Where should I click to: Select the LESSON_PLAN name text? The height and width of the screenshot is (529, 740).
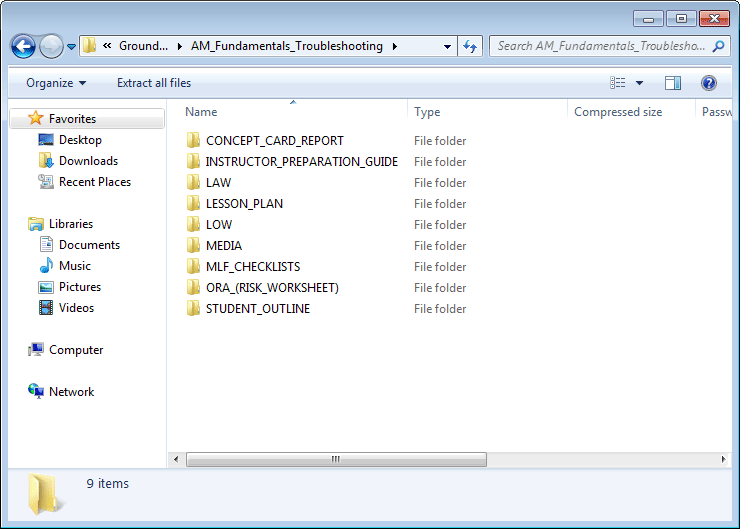[244, 204]
